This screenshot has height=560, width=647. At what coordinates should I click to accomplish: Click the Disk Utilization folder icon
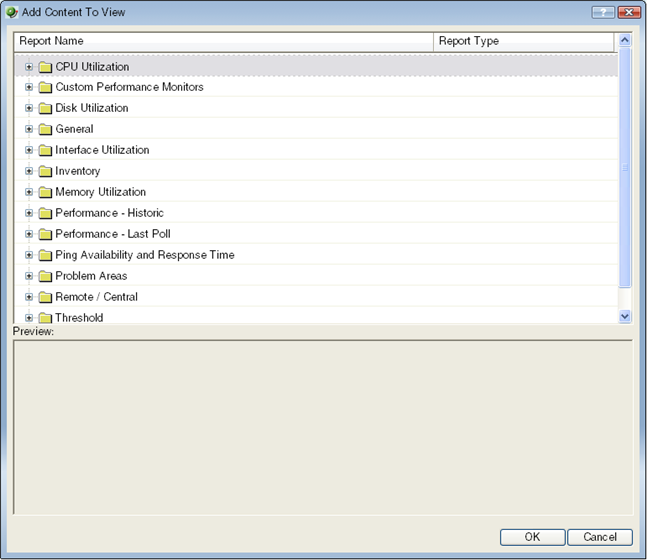tap(45, 108)
